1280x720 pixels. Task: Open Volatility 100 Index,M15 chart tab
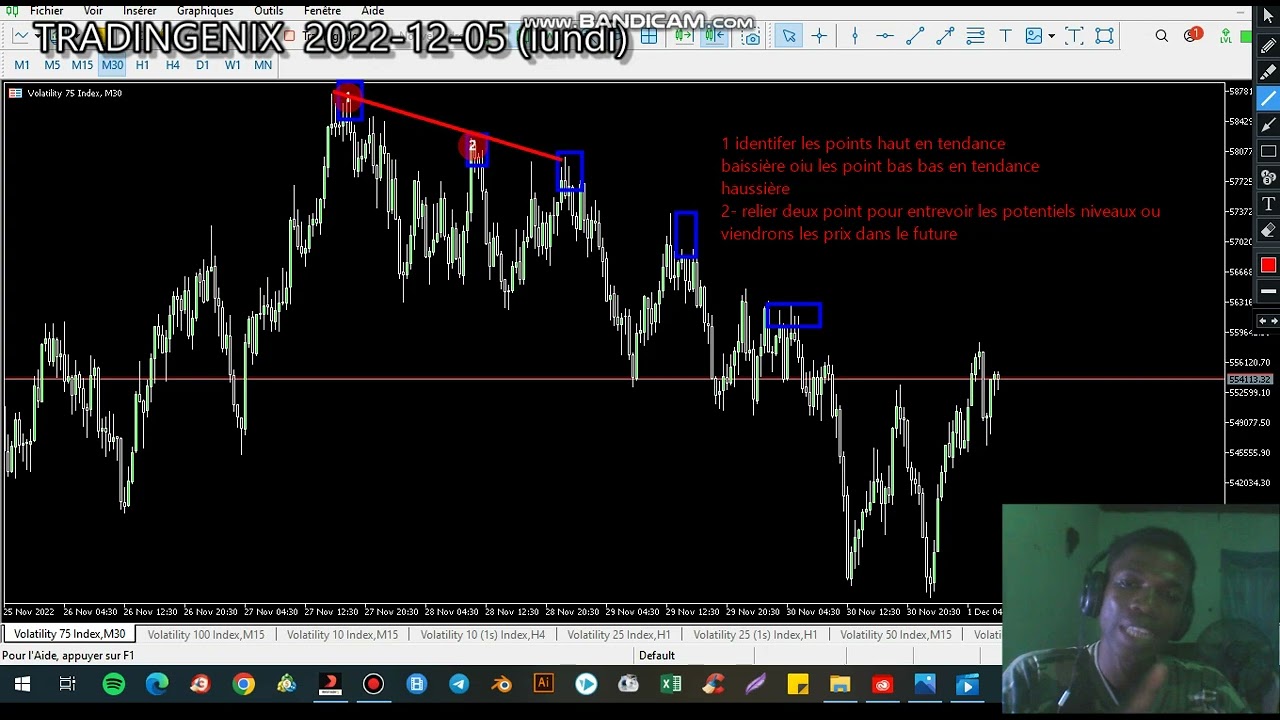tap(206, 635)
